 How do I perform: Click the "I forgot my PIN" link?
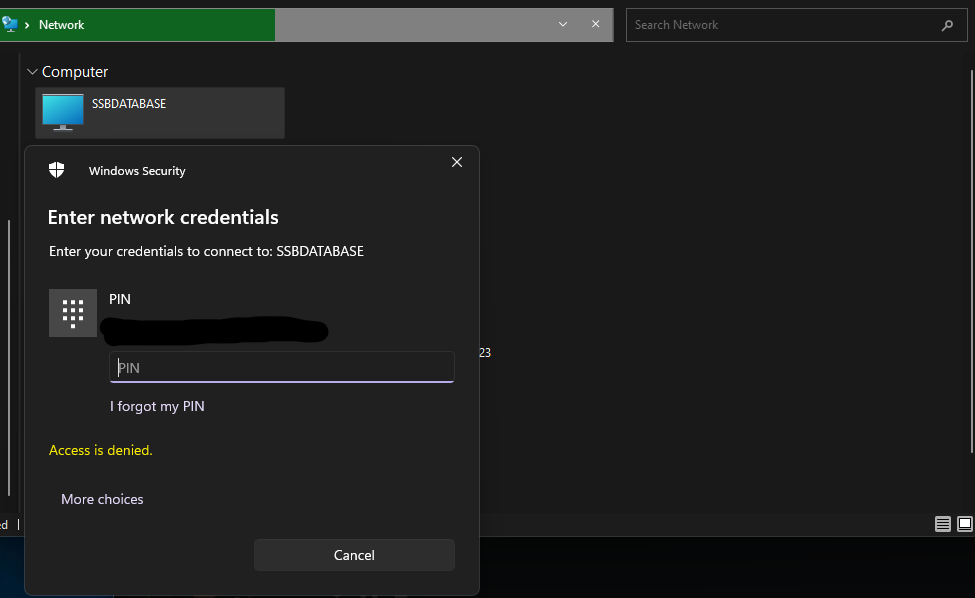(x=157, y=406)
